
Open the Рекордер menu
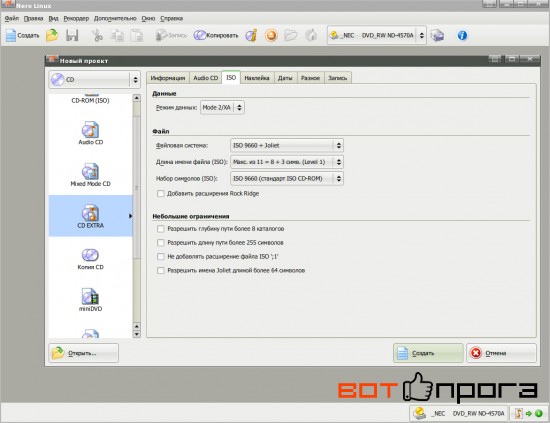coord(76,18)
